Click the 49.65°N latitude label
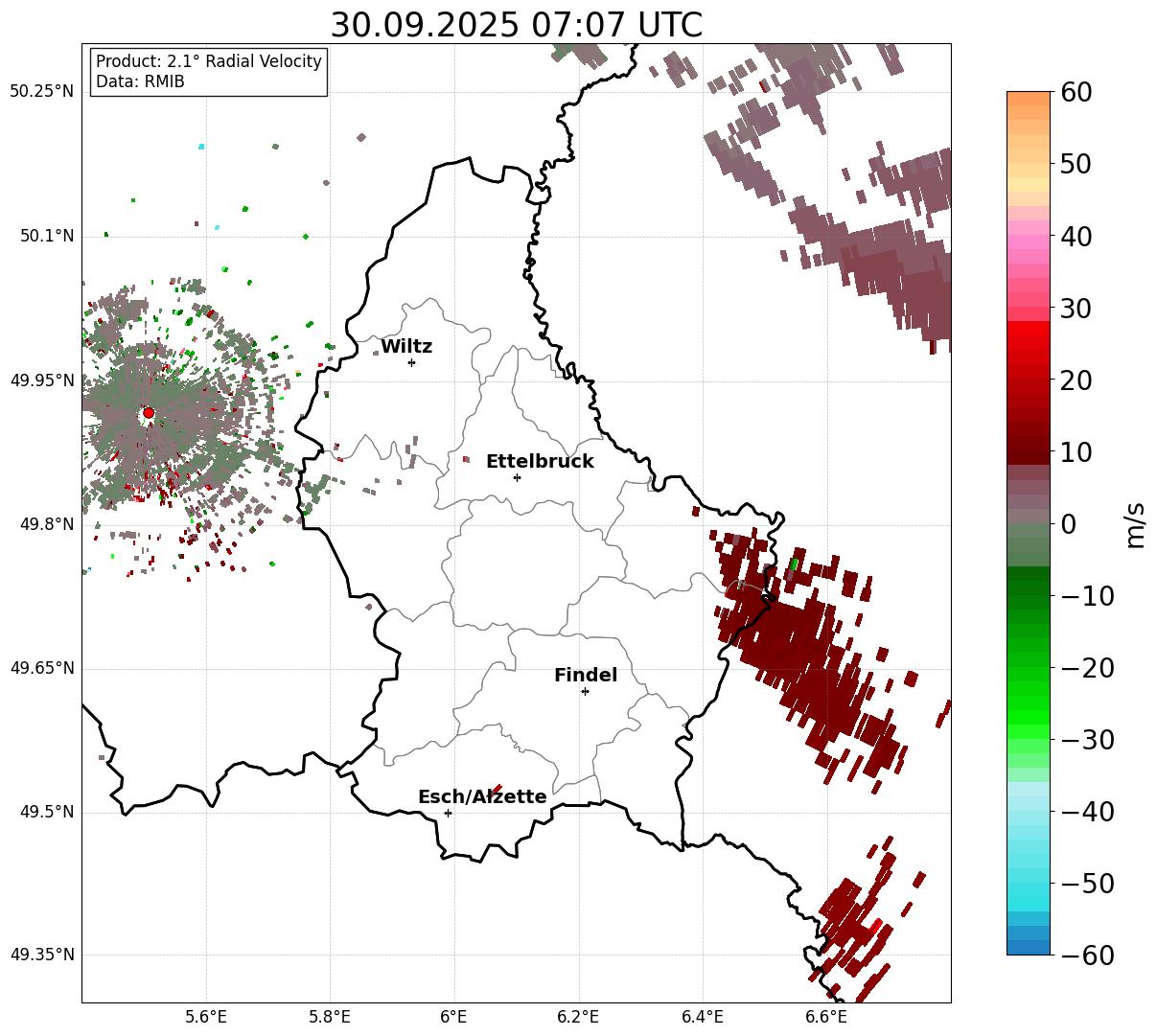The image size is (1157, 1036). point(41,668)
